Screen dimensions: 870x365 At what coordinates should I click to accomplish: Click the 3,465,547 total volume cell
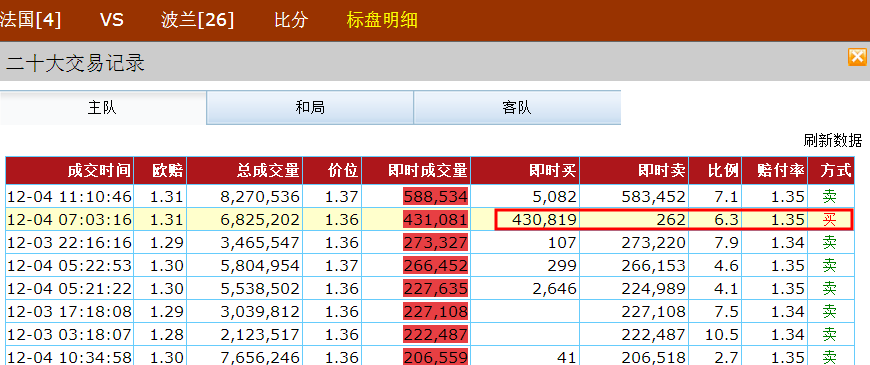click(x=245, y=242)
